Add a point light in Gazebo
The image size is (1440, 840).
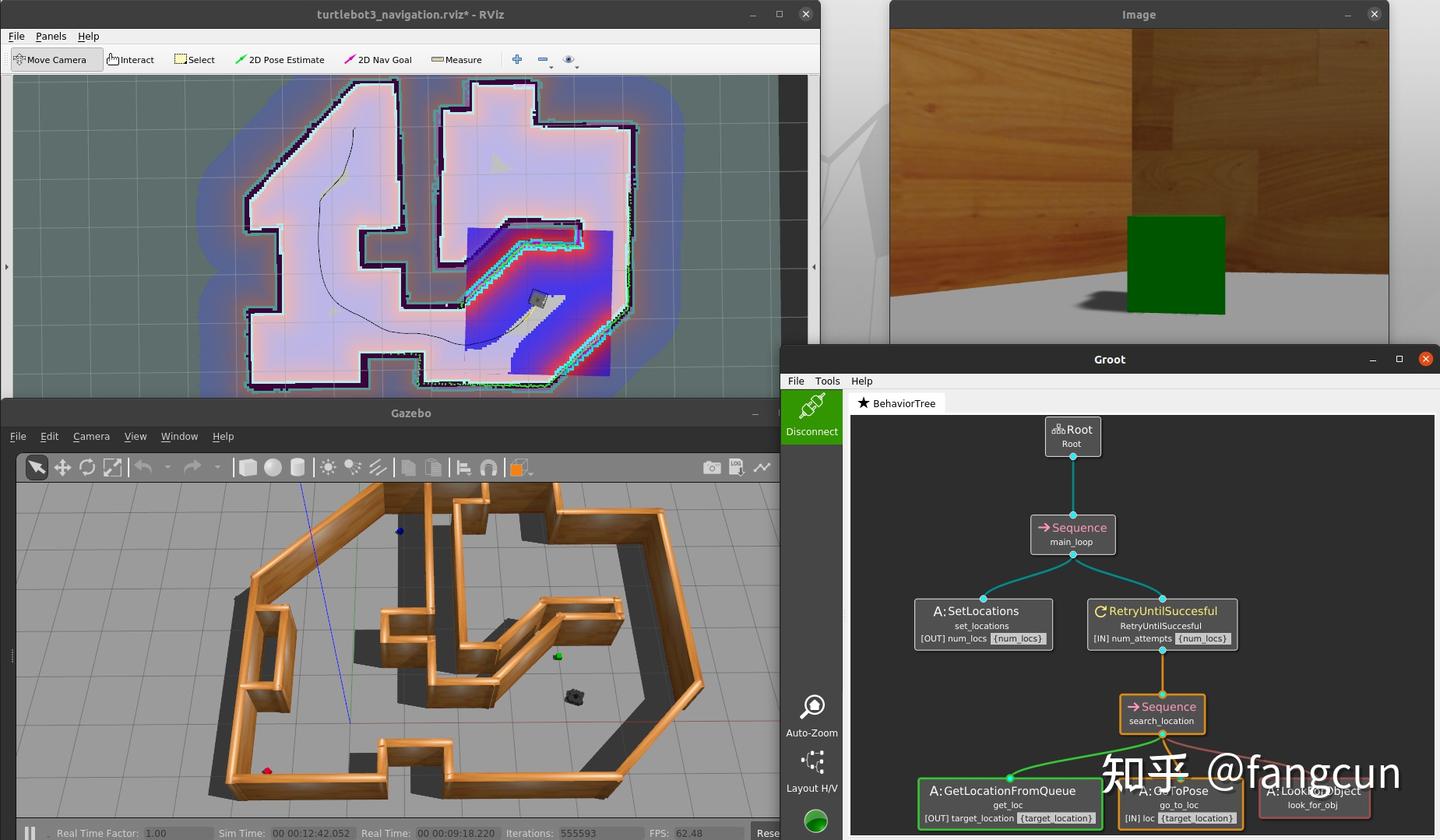pyautogui.click(x=327, y=467)
